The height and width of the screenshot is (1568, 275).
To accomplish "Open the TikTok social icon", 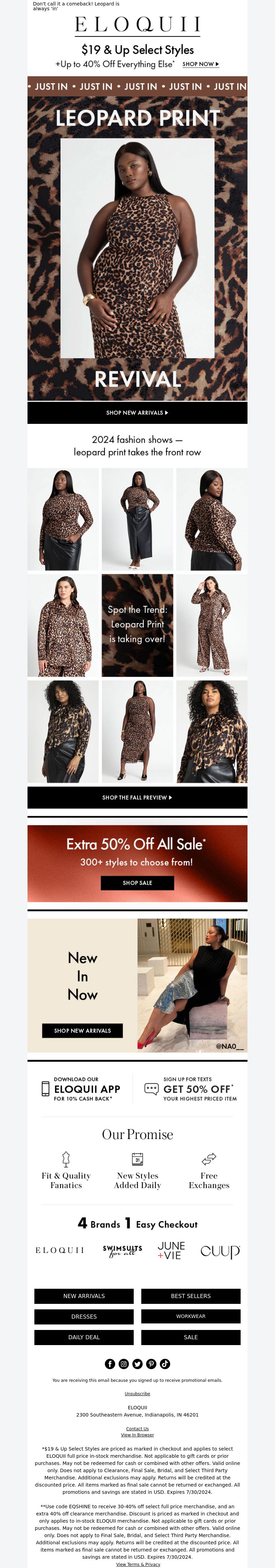I will [165, 1364].
